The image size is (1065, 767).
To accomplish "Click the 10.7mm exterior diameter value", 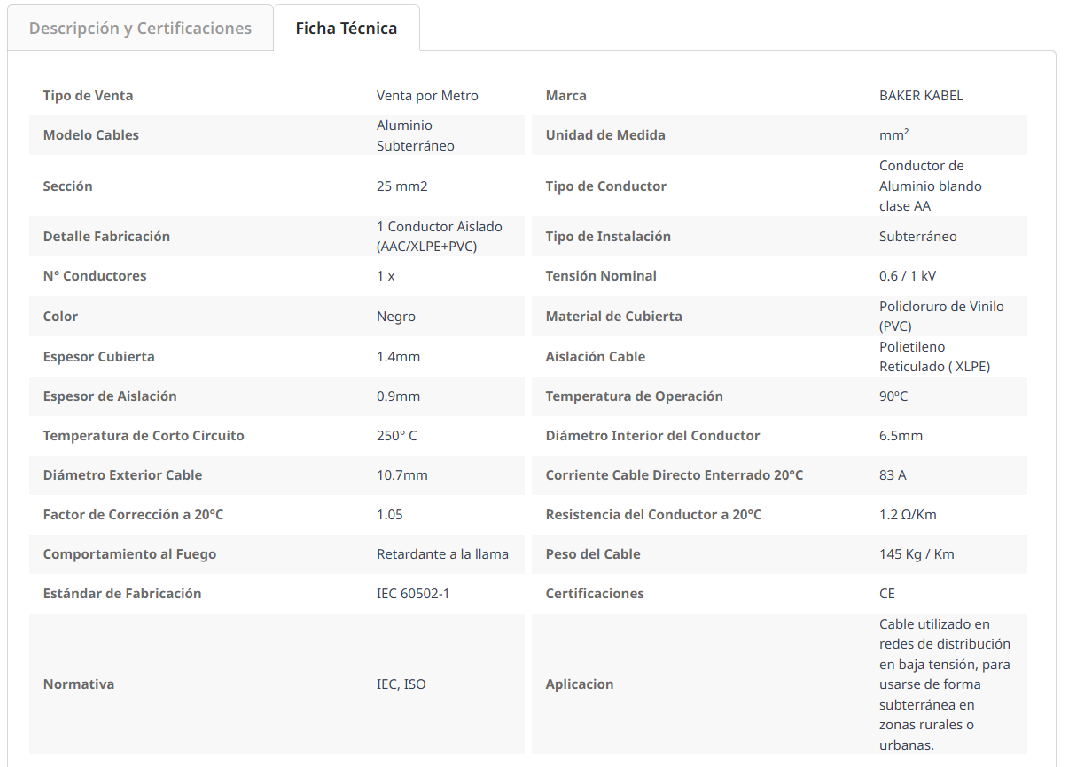I will [402, 476].
